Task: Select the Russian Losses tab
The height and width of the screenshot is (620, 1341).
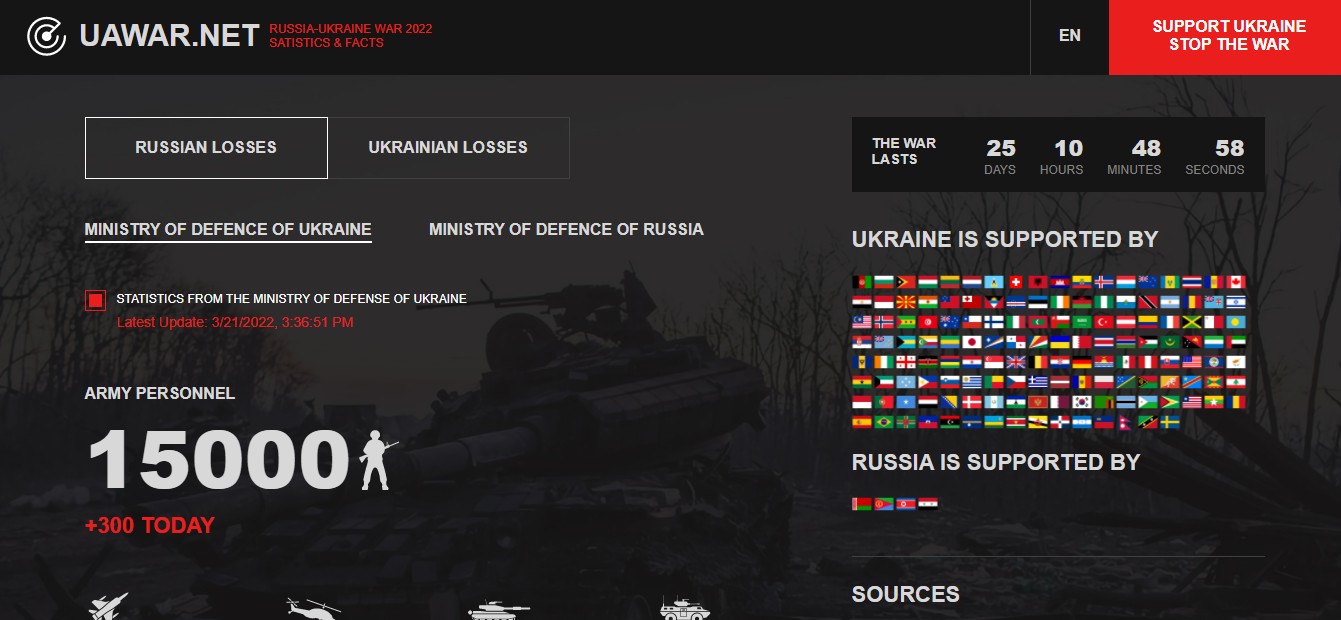Action: pyautogui.click(x=206, y=148)
